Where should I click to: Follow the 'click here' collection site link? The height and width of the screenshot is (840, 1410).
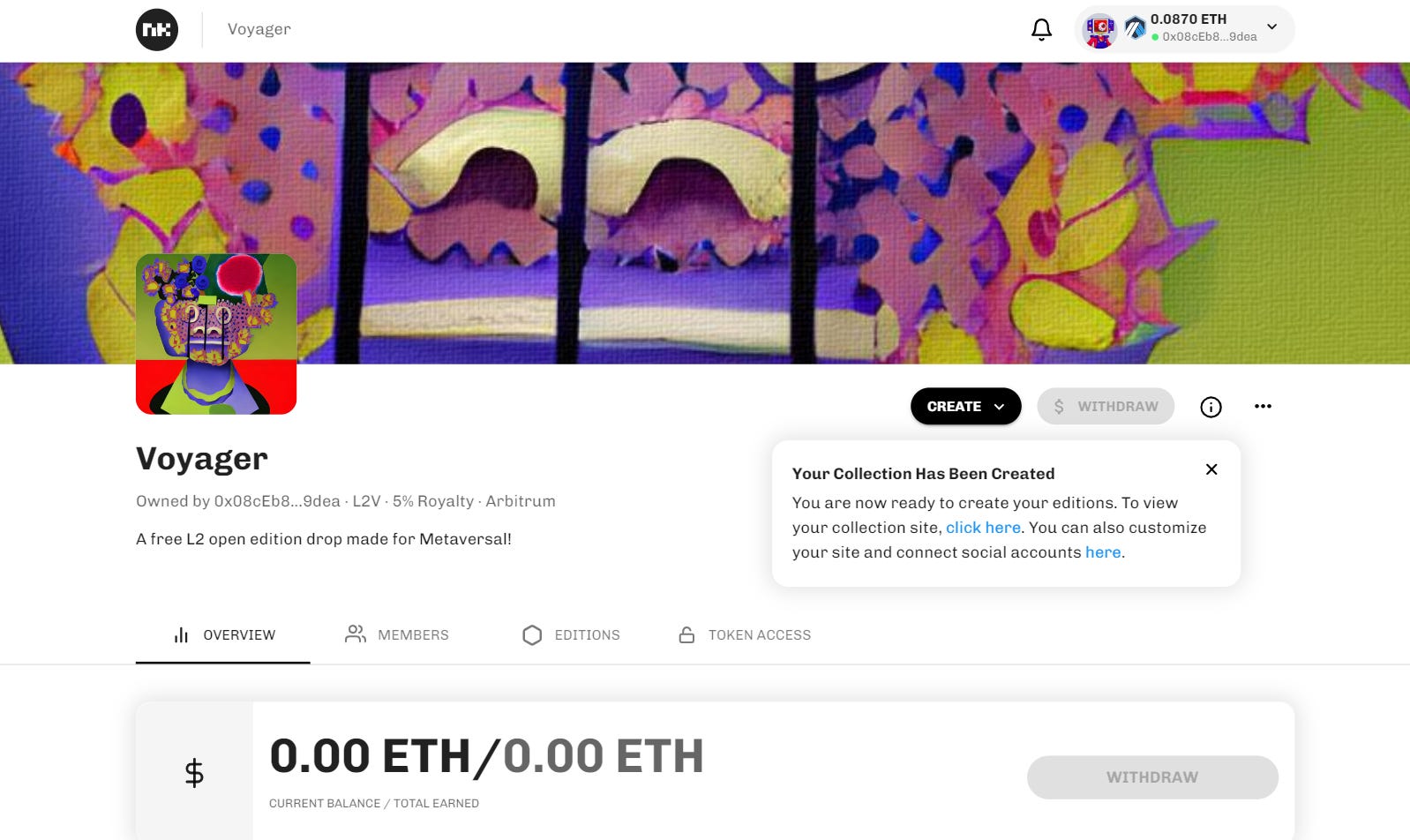click(983, 528)
